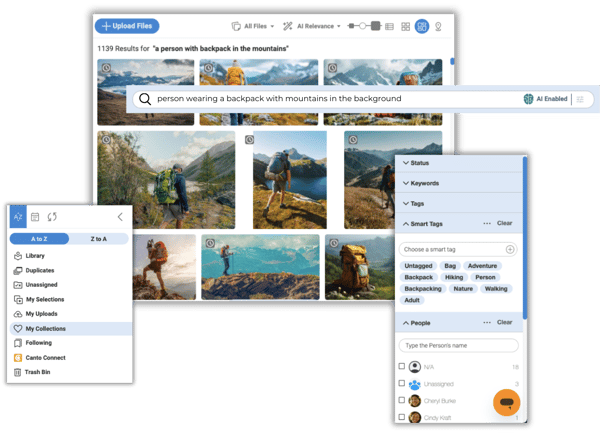The image size is (600, 444).
Task: Tick the Cheryl Burke checkbox
Action: [402, 400]
